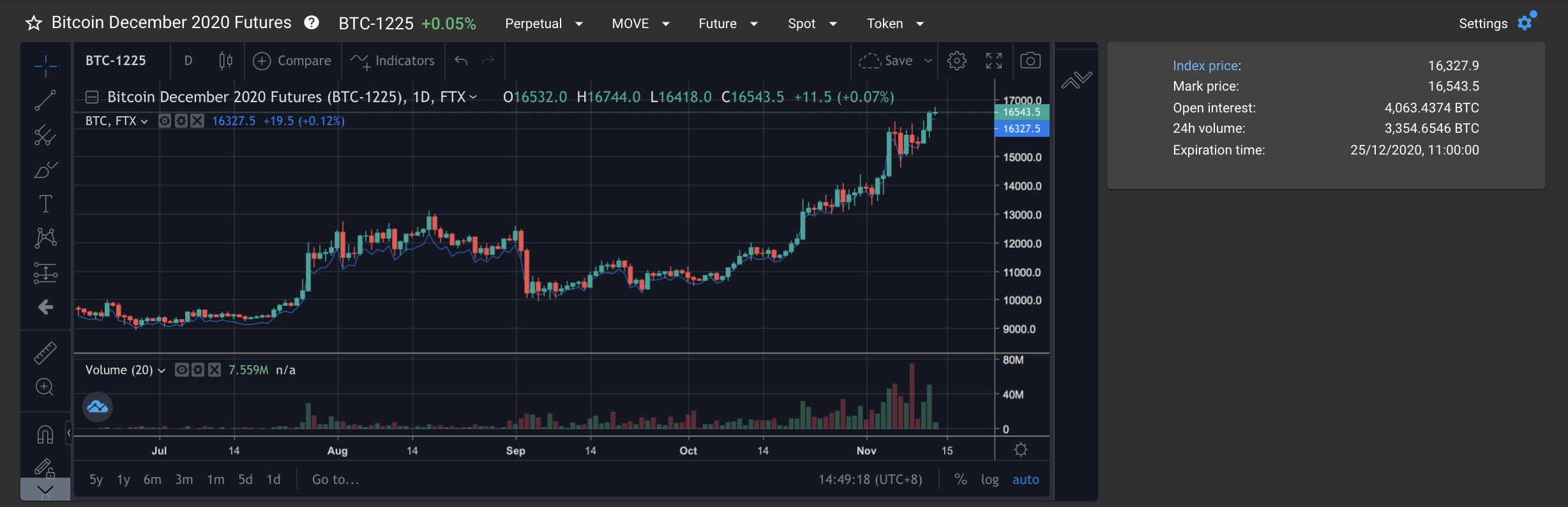Redo the chart action

click(488, 61)
